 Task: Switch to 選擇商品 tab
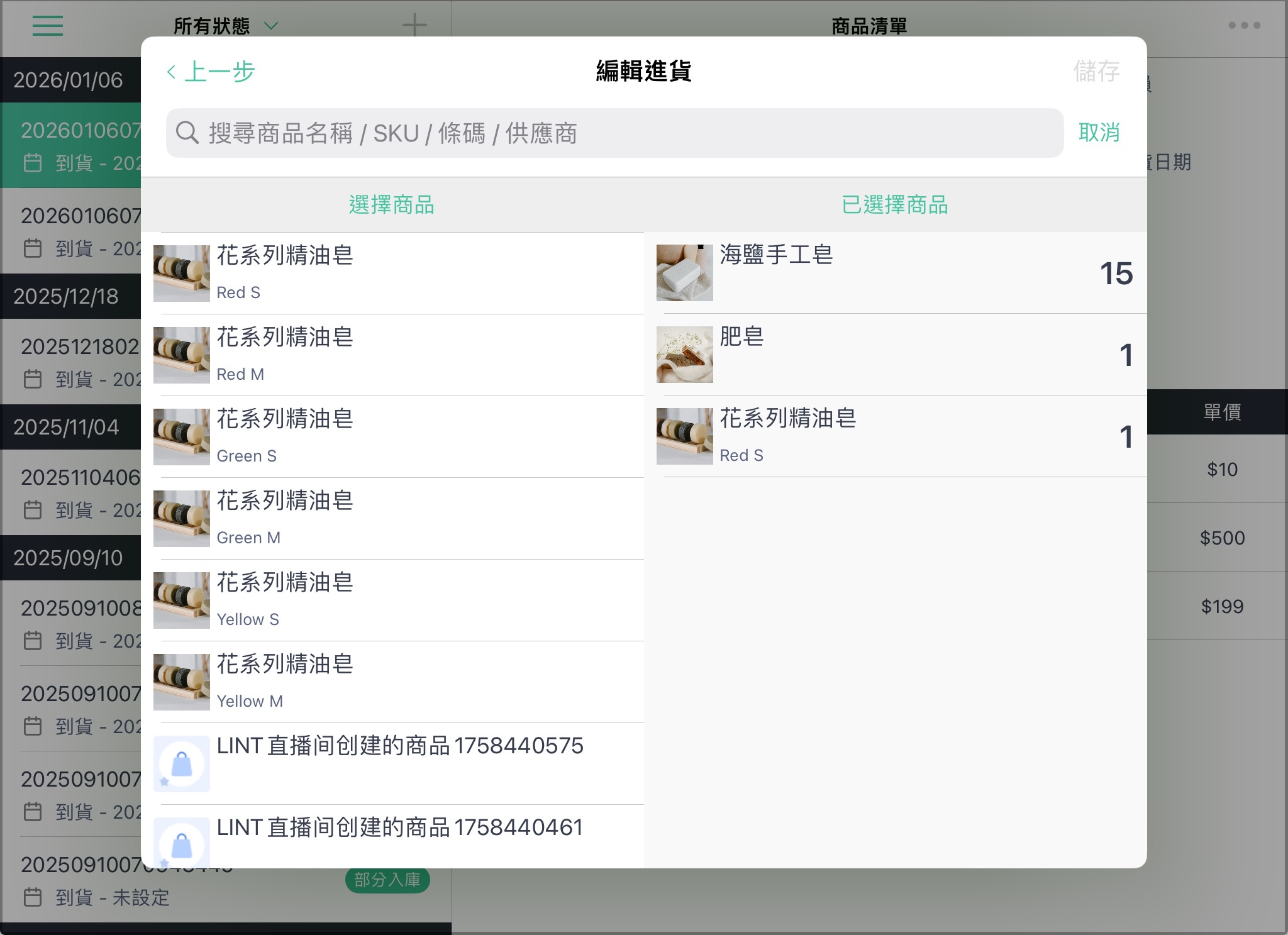point(392,205)
